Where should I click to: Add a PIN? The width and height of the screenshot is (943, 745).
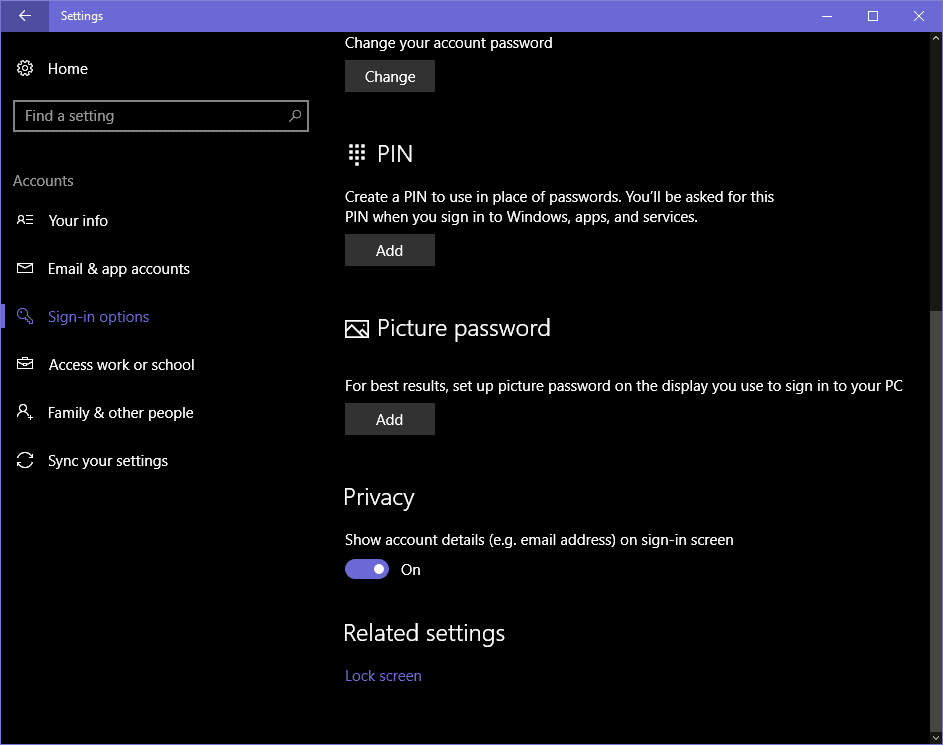click(389, 250)
